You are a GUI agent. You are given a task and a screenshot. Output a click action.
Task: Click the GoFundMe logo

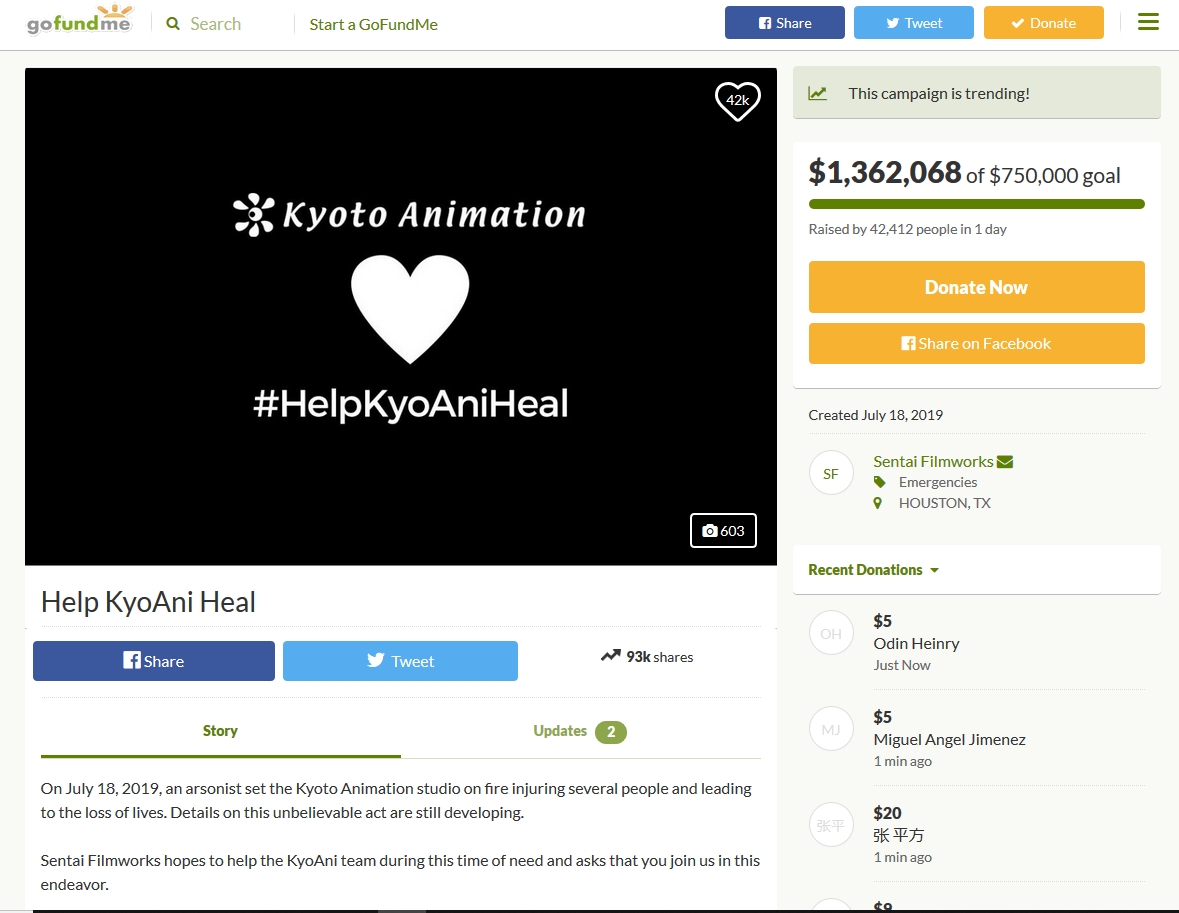pyautogui.click(x=80, y=20)
